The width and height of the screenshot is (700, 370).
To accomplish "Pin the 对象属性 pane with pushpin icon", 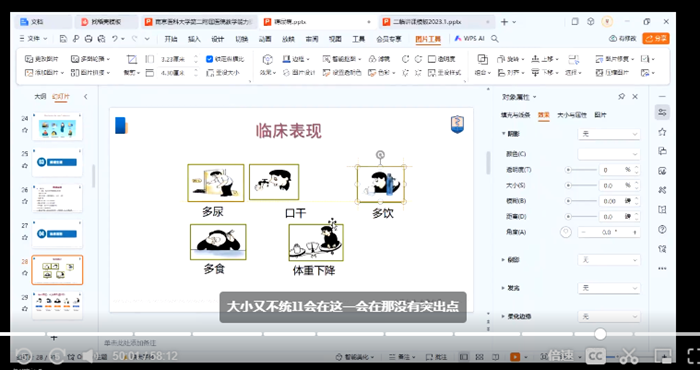I will click(621, 97).
